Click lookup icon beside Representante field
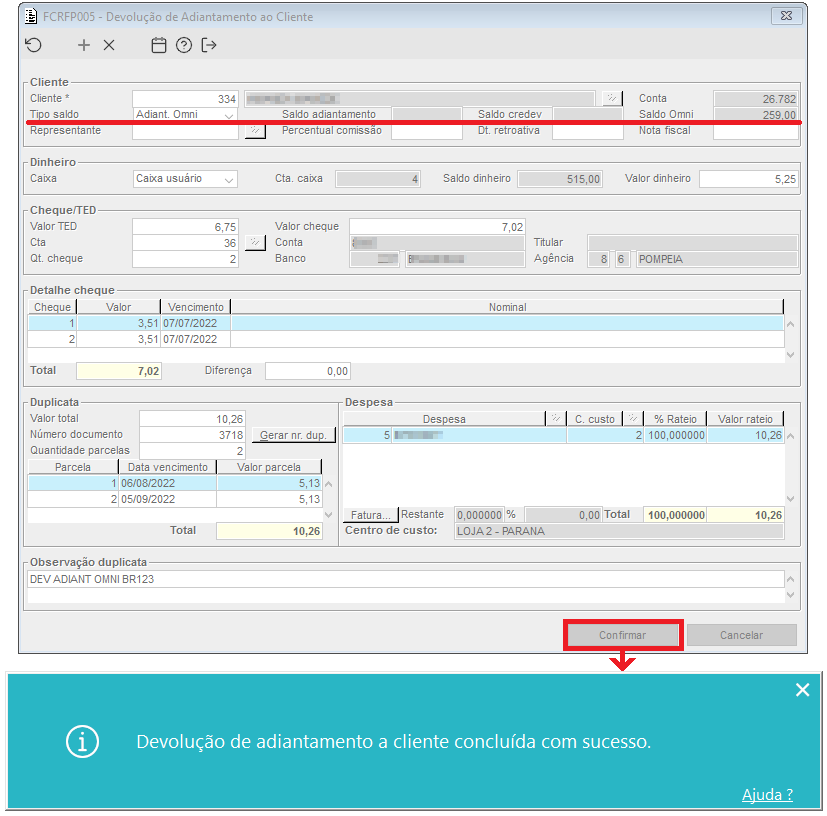 [x=255, y=130]
